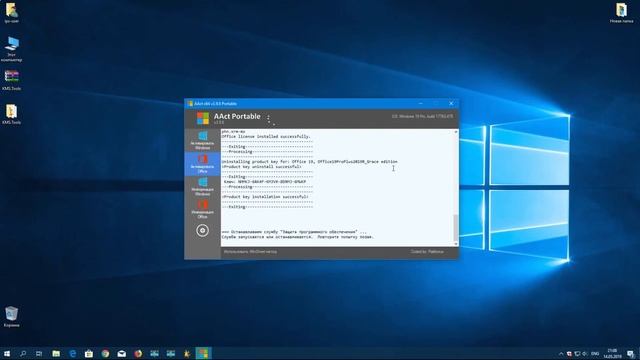Close the AAct Portable window
Viewport: 640px width, 360px height.
click(451, 104)
